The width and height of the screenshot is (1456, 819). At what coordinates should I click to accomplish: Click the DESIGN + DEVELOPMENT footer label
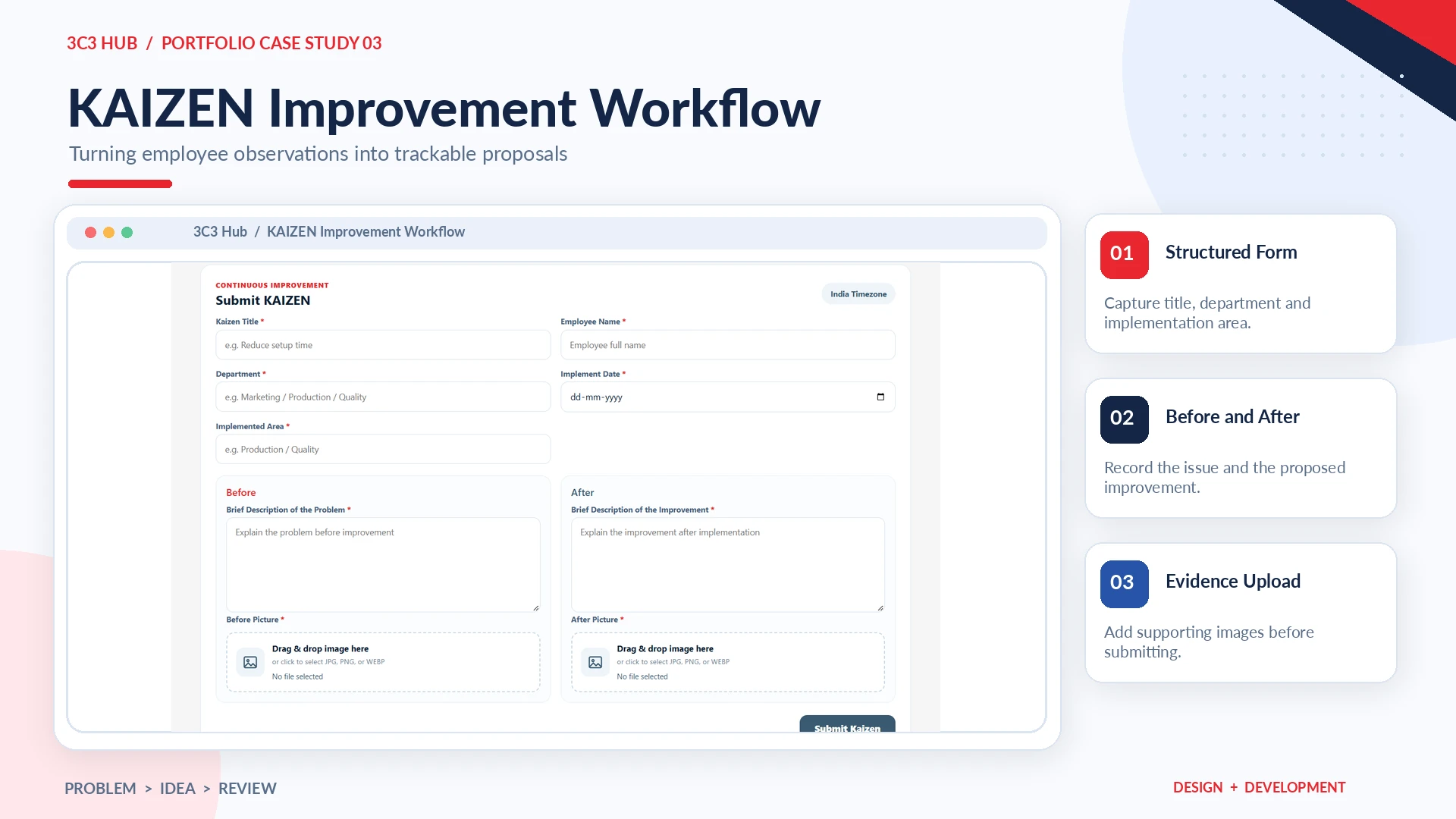tap(1259, 788)
